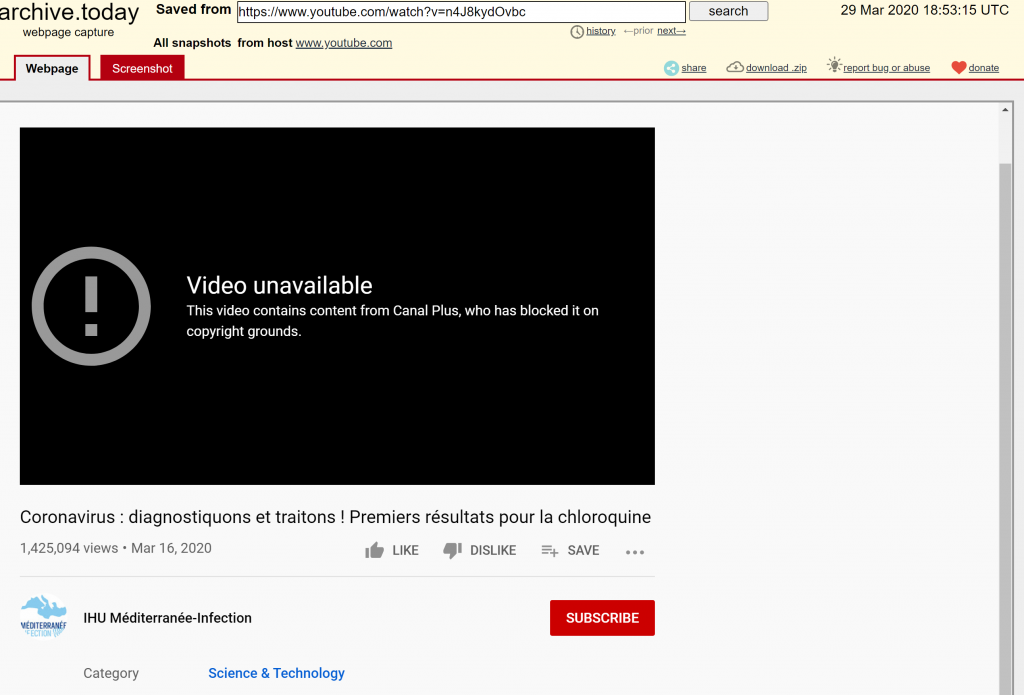Click the red SUBSCRIBE button

602,618
